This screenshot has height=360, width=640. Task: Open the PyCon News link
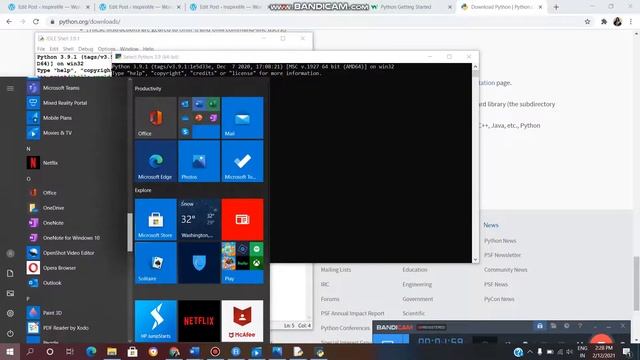[x=499, y=299]
